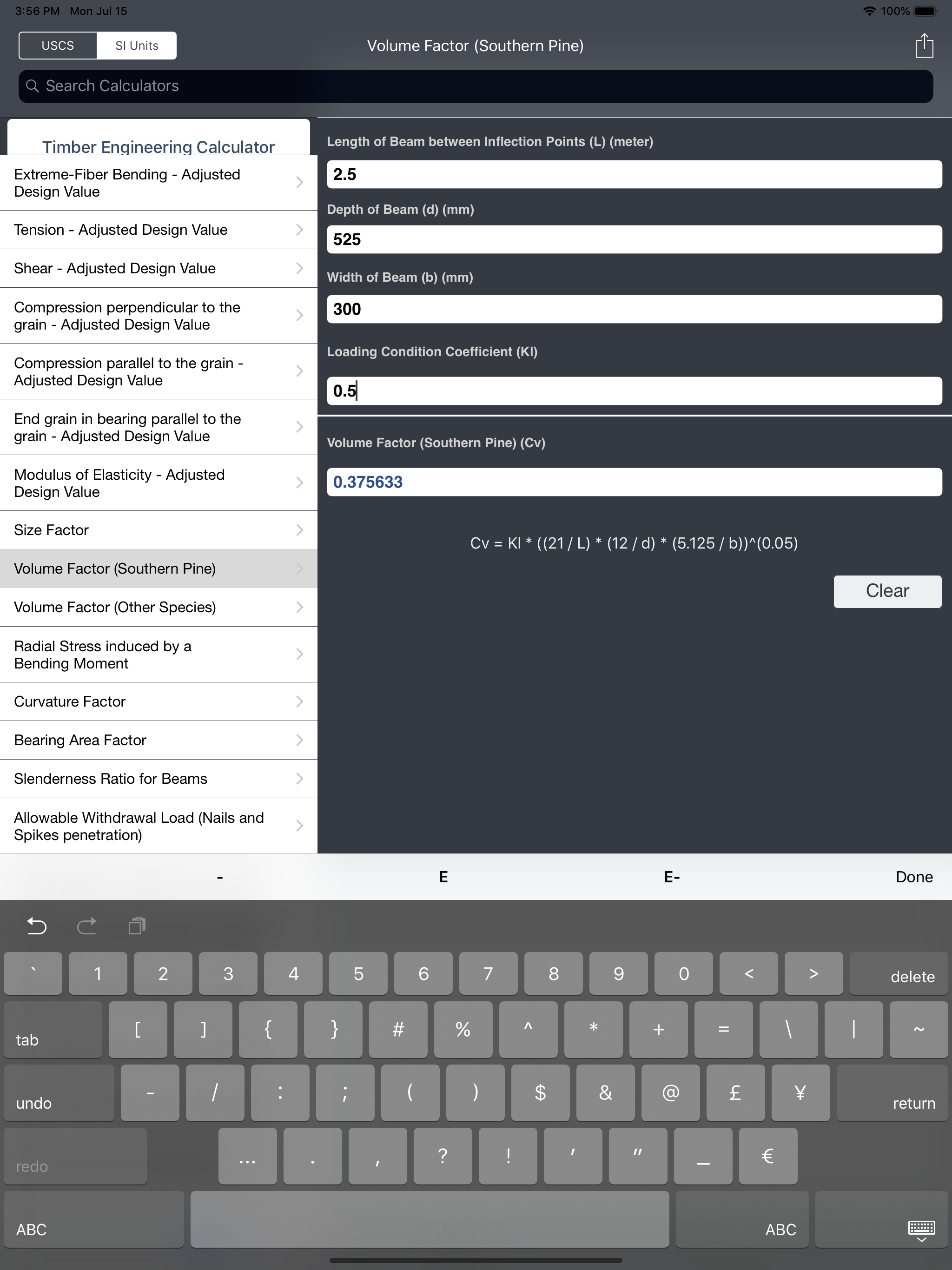Tap the clipboard paste icon on keyboard
The width and height of the screenshot is (952, 1270).
[137, 926]
